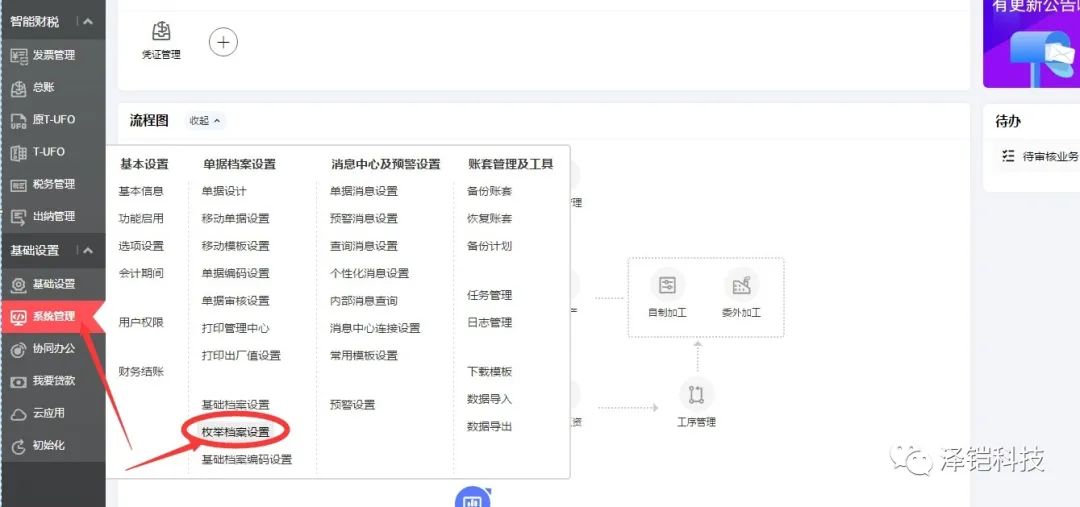The width and height of the screenshot is (1080, 507).
Task: Open 数据导入
Action: click(x=490, y=399)
